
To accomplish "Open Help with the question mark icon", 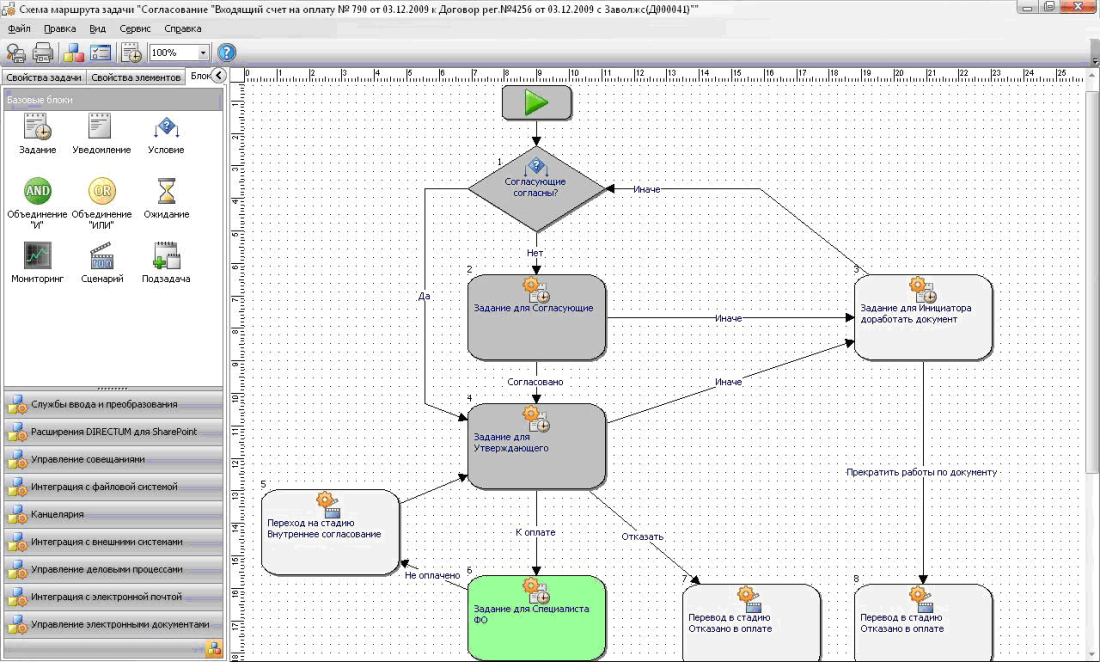I will coord(227,53).
